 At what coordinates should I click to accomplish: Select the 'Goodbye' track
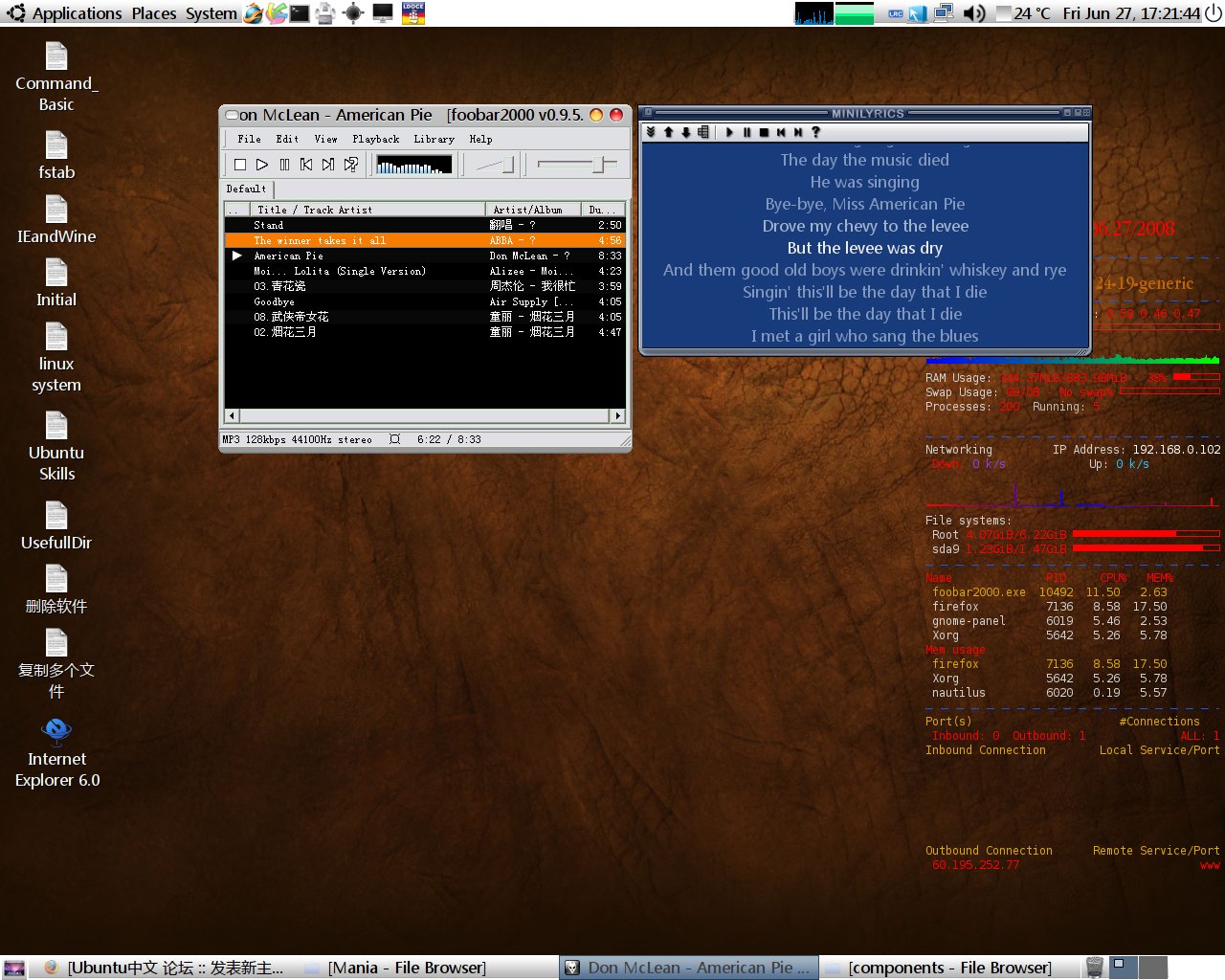tap(425, 301)
